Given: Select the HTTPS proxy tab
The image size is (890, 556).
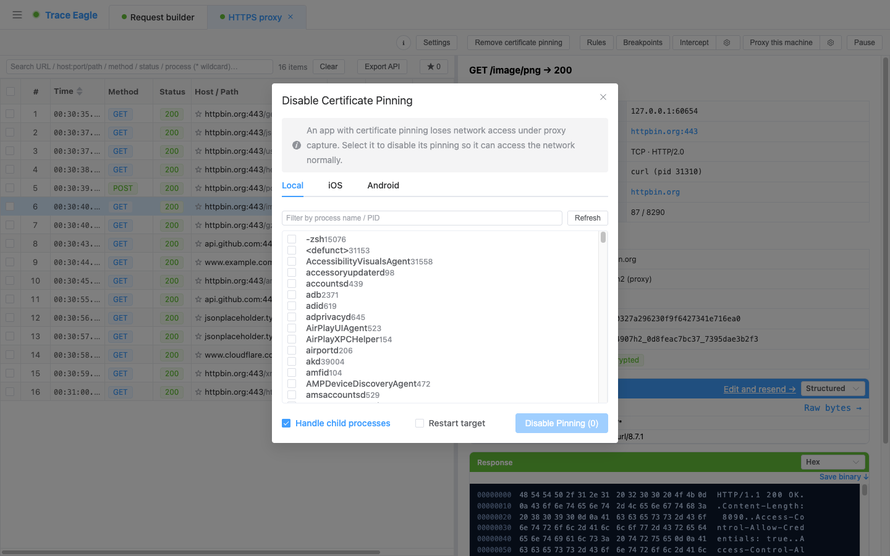Looking at the screenshot, I should (255, 17).
